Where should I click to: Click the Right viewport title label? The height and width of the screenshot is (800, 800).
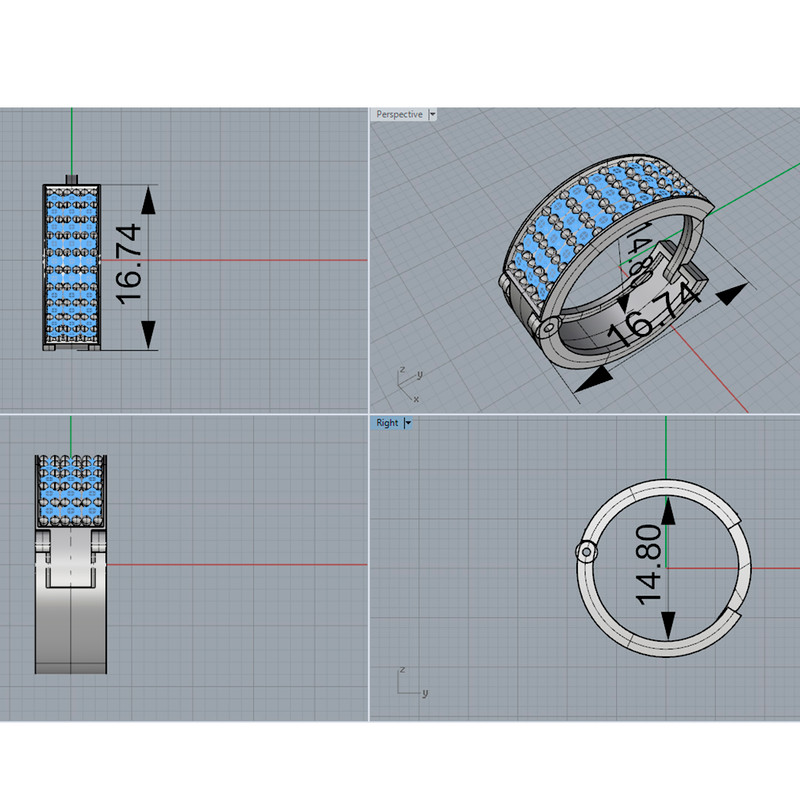click(387, 423)
